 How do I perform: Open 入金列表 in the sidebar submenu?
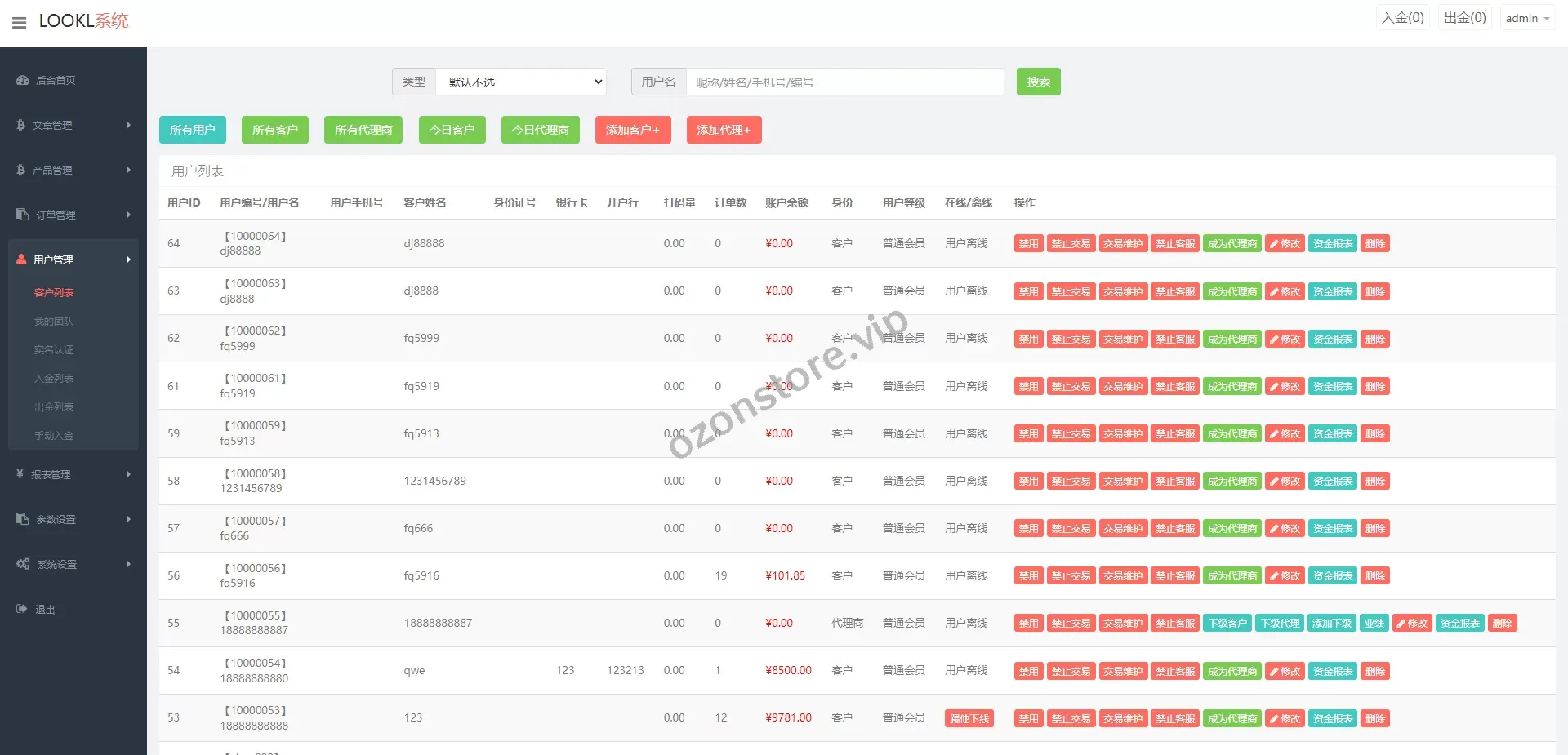54,378
